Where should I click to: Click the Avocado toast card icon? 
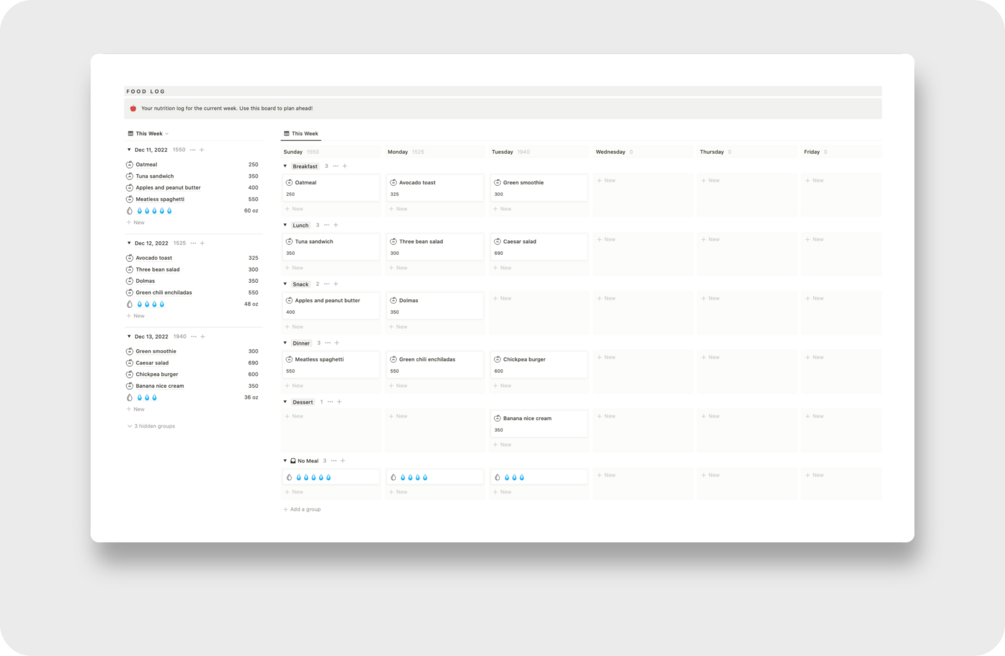[394, 183]
